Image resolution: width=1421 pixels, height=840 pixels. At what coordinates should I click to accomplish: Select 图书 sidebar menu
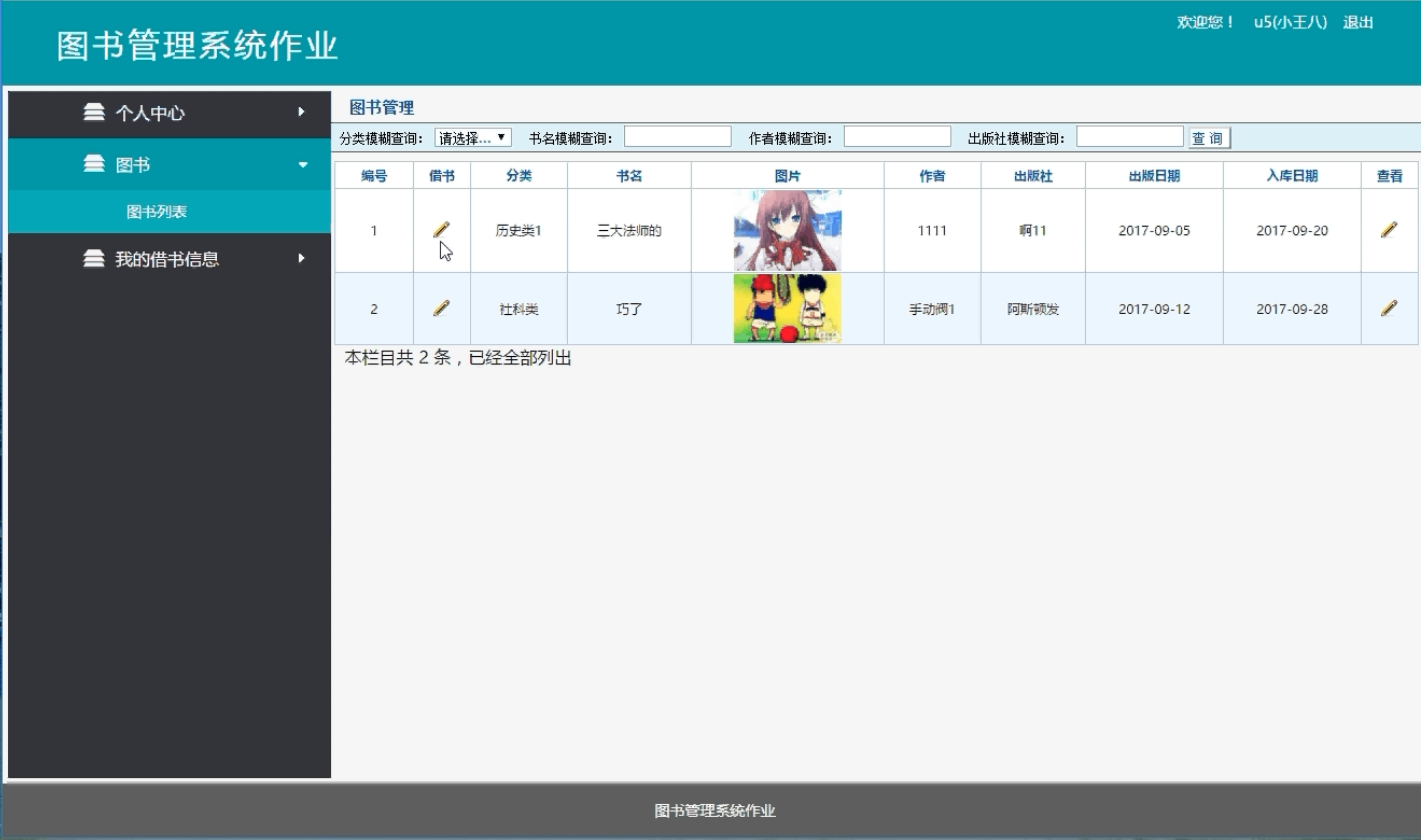tap(169, 165)
